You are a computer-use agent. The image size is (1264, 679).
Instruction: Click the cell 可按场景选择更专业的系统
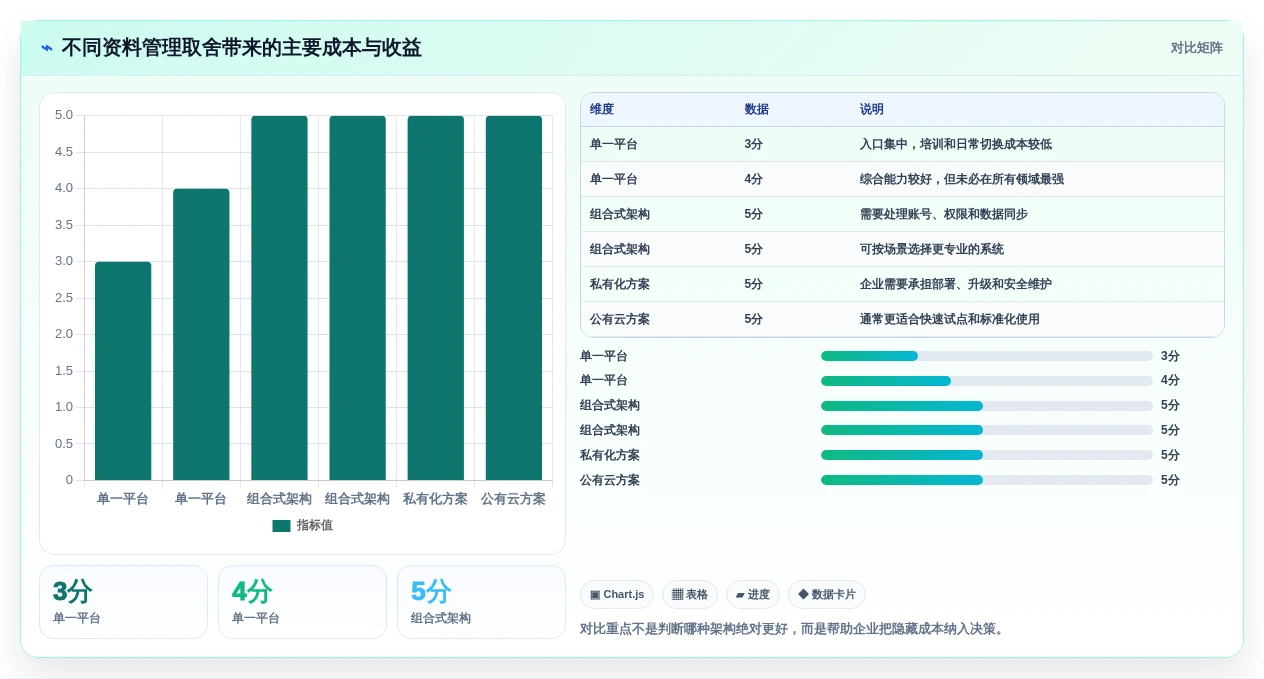point(932,249)
